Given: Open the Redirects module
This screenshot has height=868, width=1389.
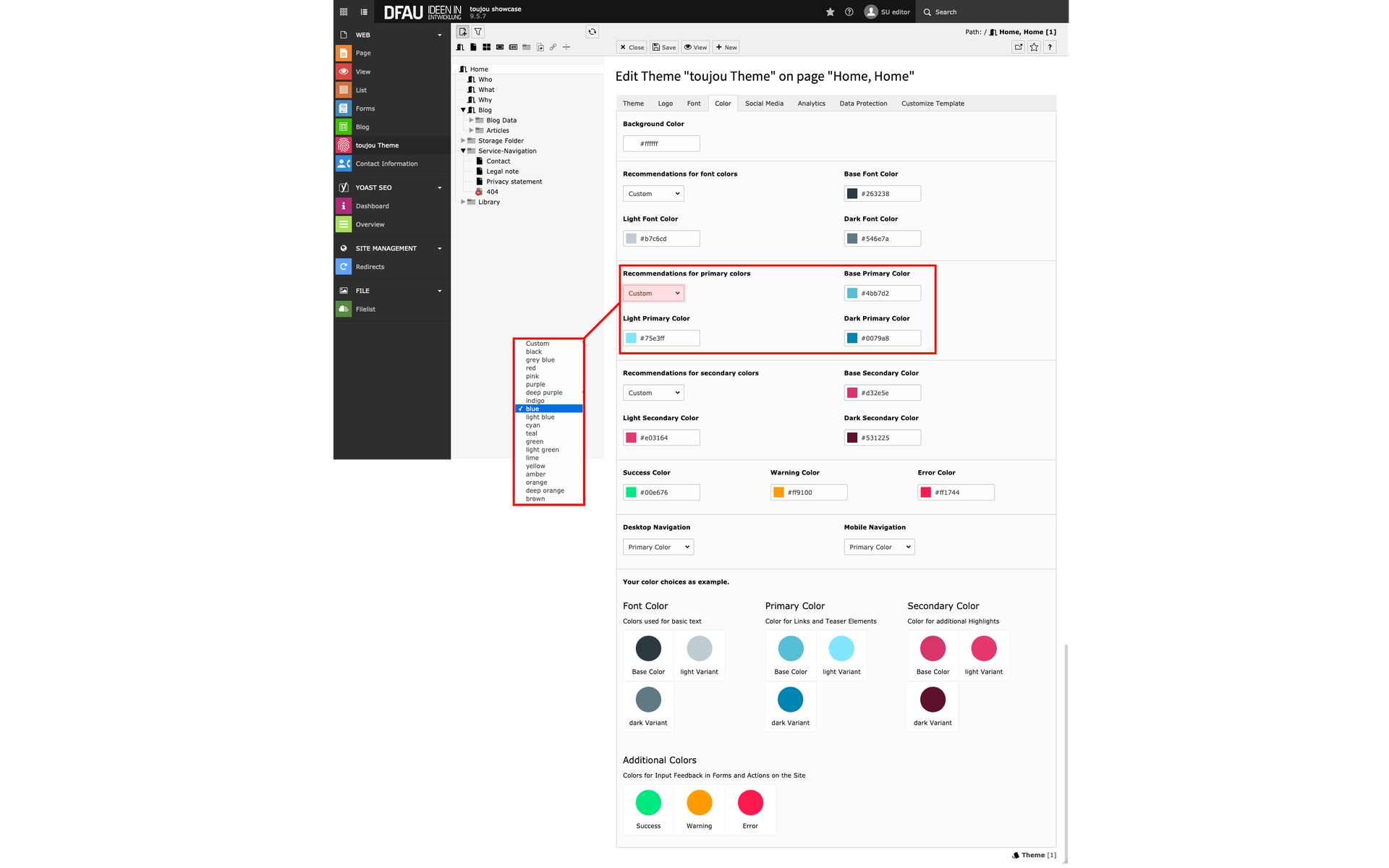Looking at the screenshot, I should tap(392, 267).
